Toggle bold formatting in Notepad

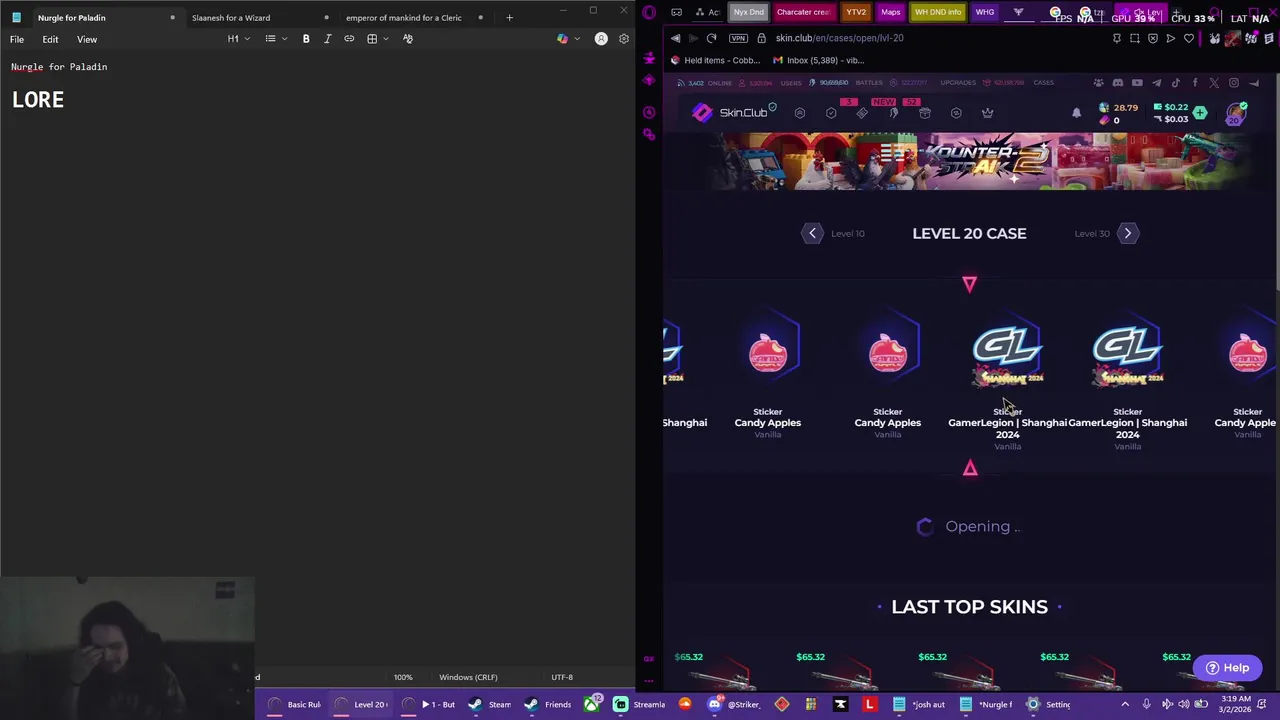click(306, 39)
